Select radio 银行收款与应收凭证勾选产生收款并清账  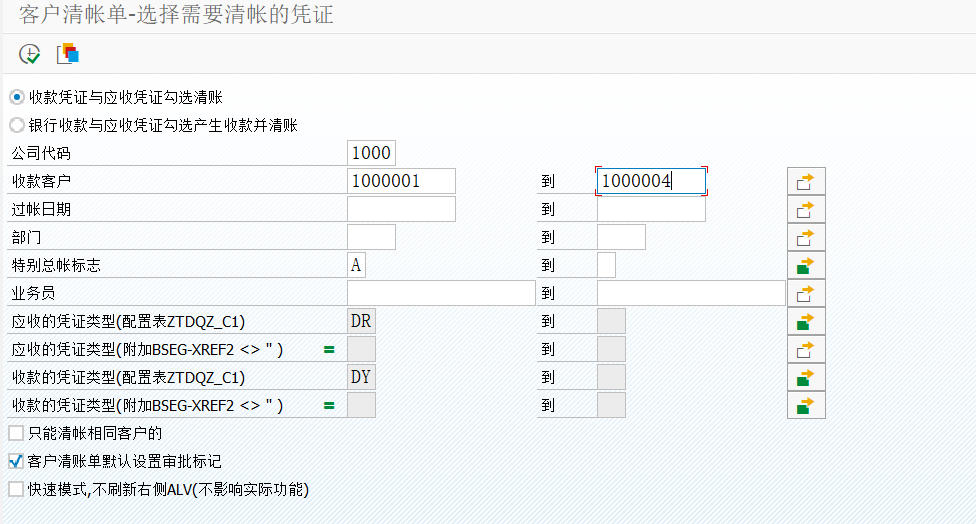coord(17,125)
